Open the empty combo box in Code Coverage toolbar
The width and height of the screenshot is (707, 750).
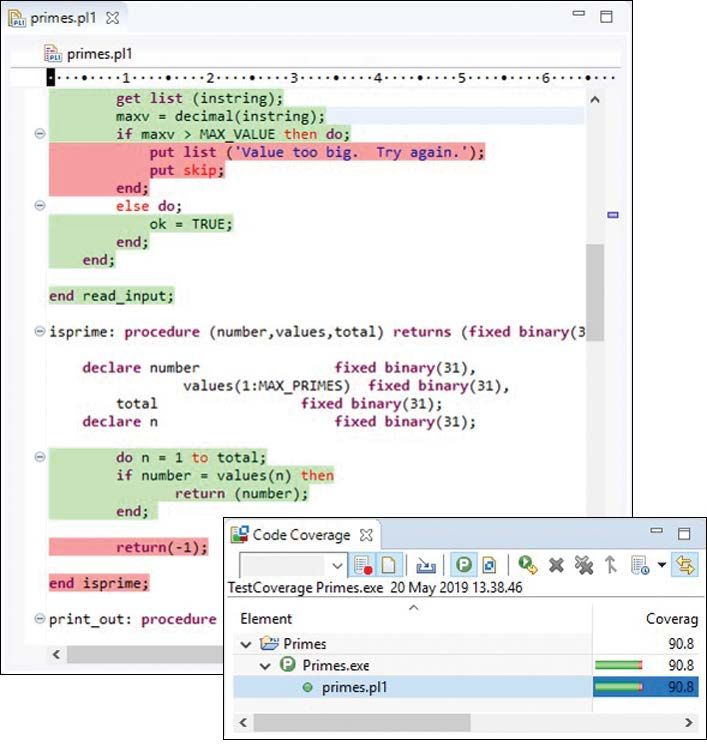[292, 565]
